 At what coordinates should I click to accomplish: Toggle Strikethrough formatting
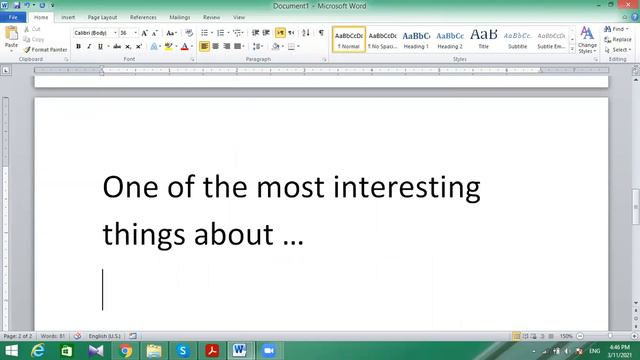tap(117, 47)
